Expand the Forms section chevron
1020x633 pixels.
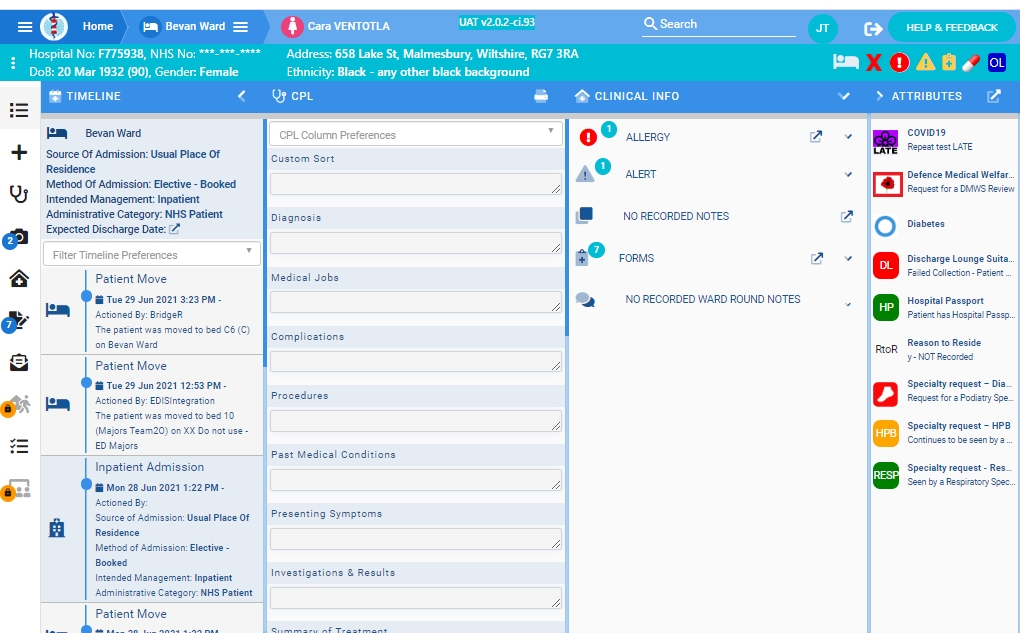tap(848, 258)
